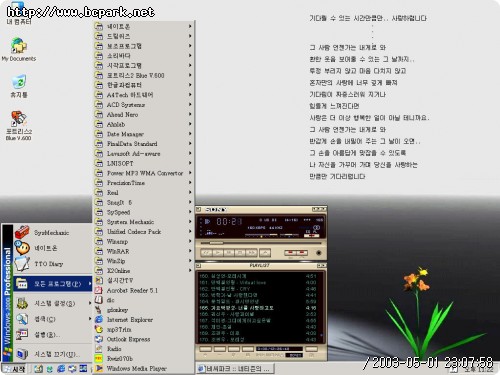Click list options button in Winamp playlist
500x375 pixels.
(312, 349)
